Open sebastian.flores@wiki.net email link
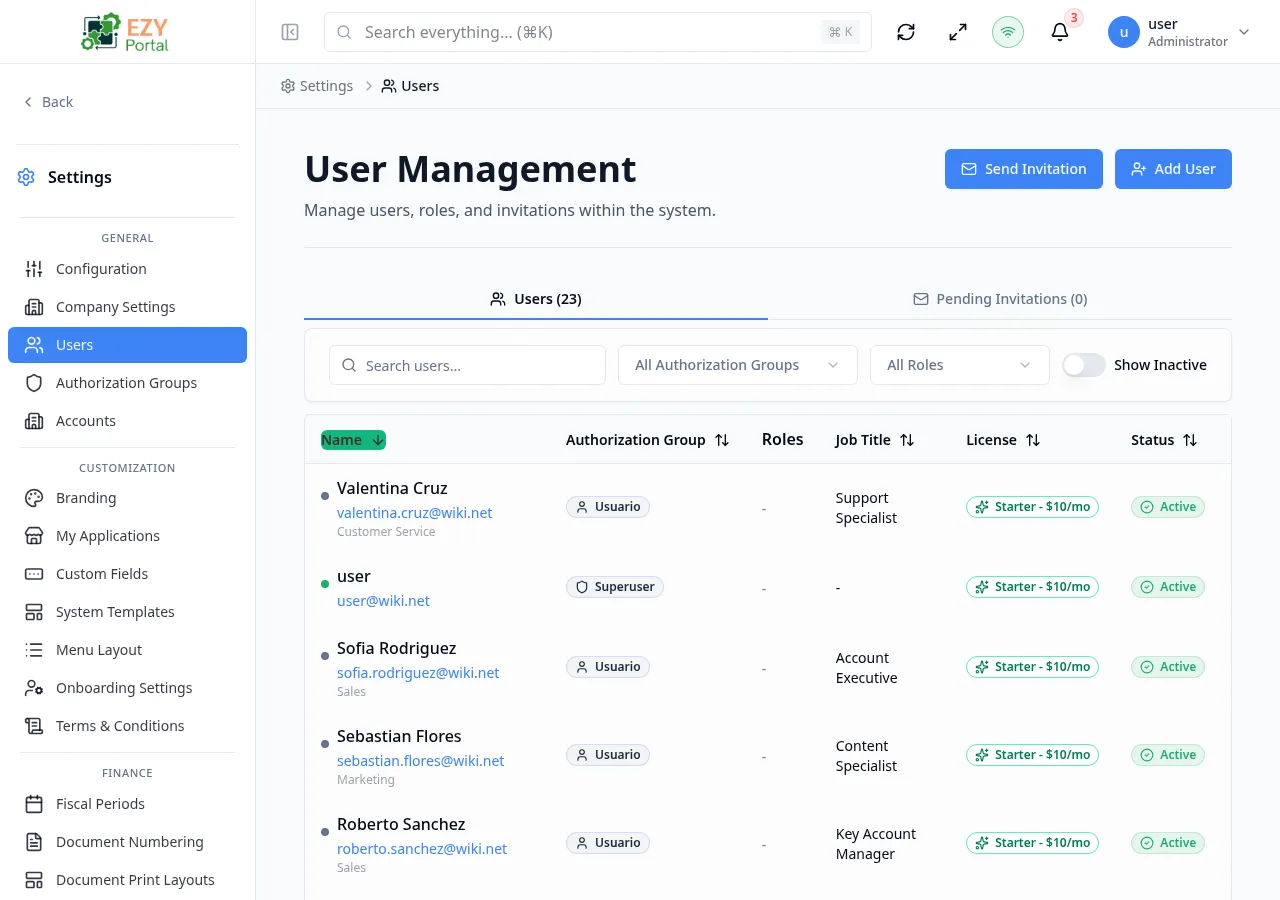 click(420, 761)
